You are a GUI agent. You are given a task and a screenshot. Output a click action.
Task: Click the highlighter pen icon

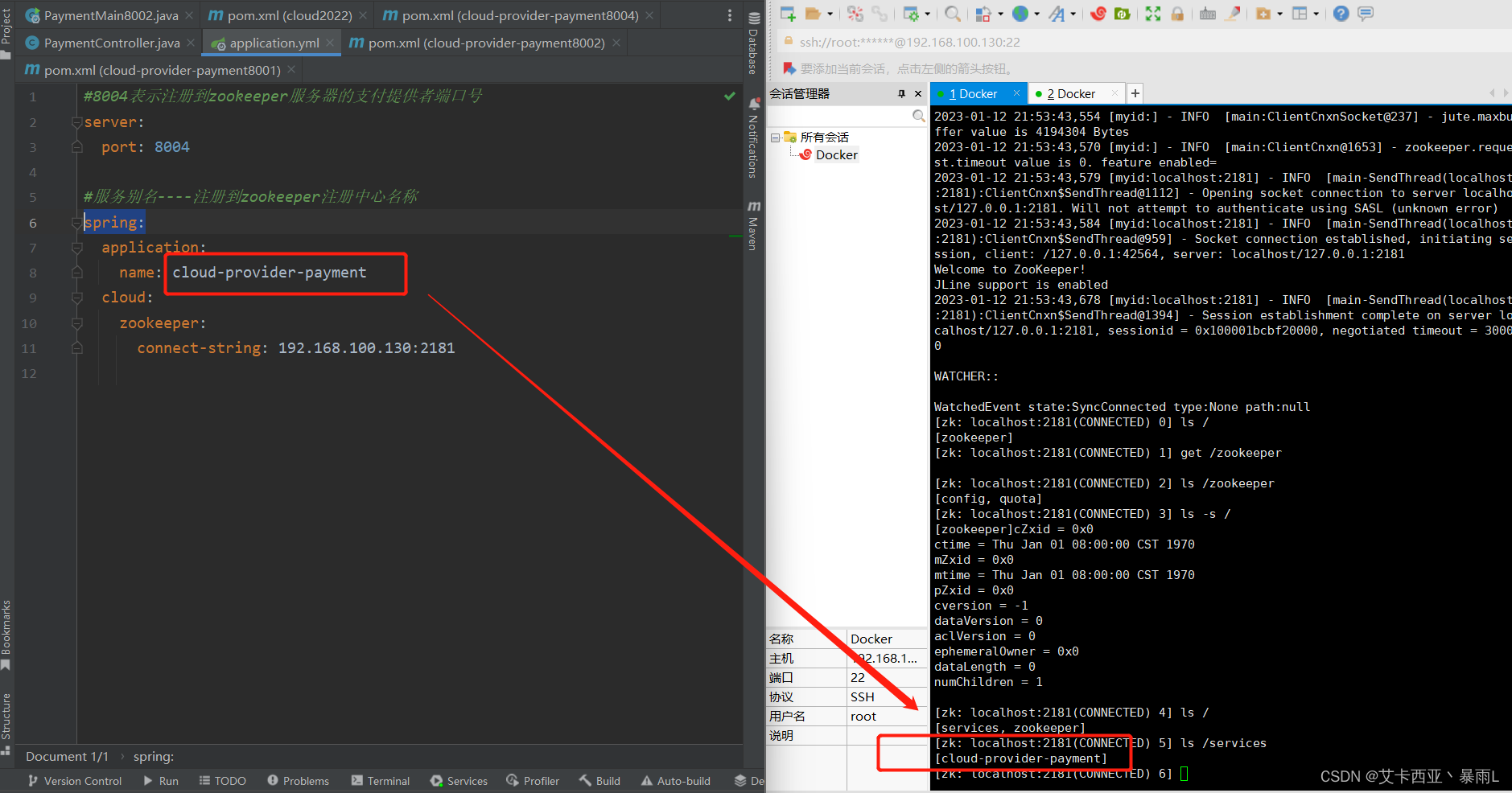pyautogui.click(x=1232, y=14)
